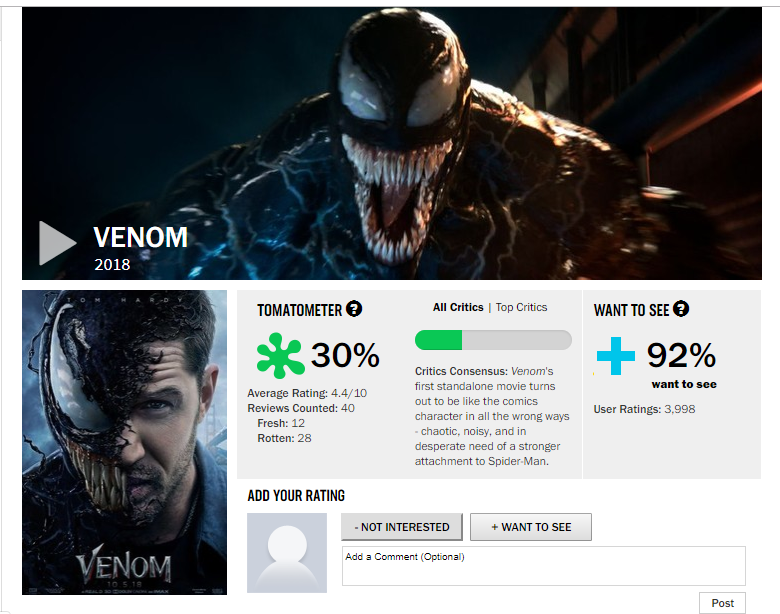
Task: Open the Venom movie poster thumbnail
Action: [x=124, y=442]
